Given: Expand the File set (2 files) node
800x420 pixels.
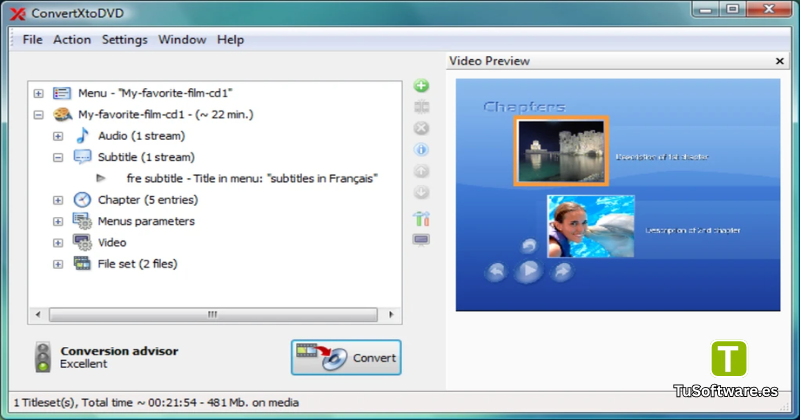Looking at the screenshot, I should coord(58,264).
